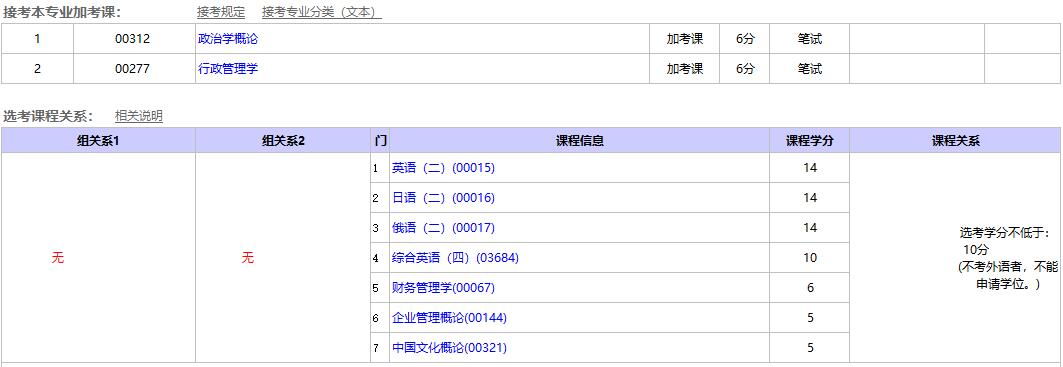Click 6分 cell in 政治学概论 row
Screen dimensions: 1063x367
[x=744, y=39]
